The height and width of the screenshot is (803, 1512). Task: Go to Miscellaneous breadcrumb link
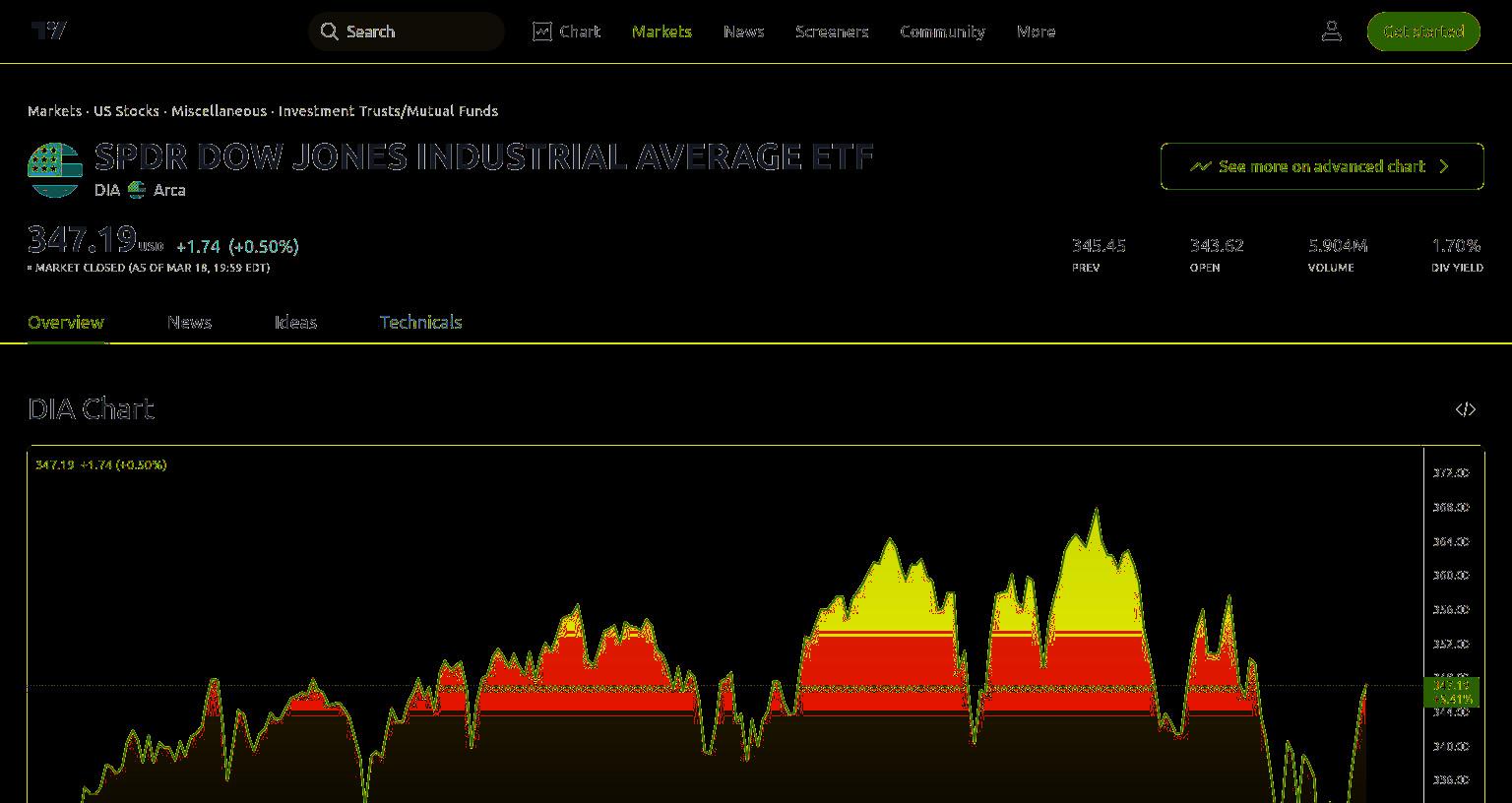(x=219, y=111)
